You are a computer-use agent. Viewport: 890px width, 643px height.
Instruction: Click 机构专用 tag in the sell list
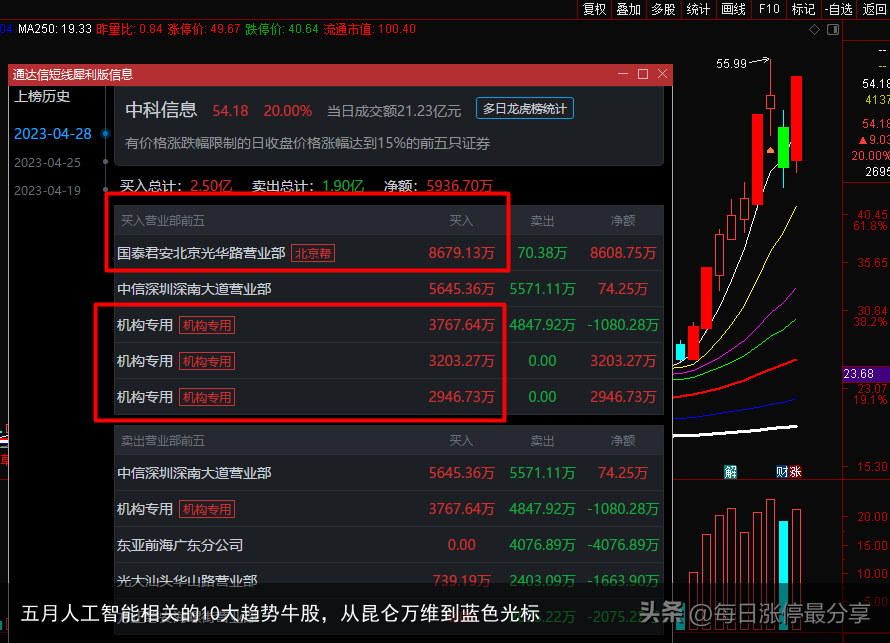pyautogui.click(x=207, y=509)
